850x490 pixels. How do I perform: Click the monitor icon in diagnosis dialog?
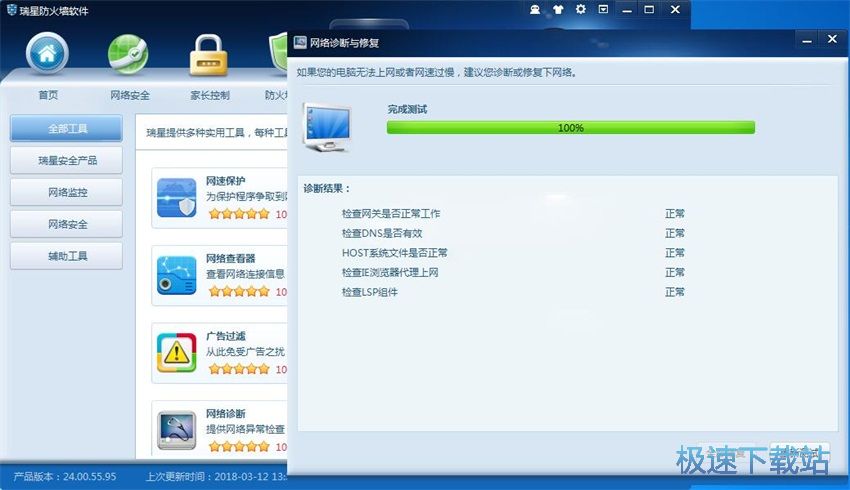click(326, 127)
